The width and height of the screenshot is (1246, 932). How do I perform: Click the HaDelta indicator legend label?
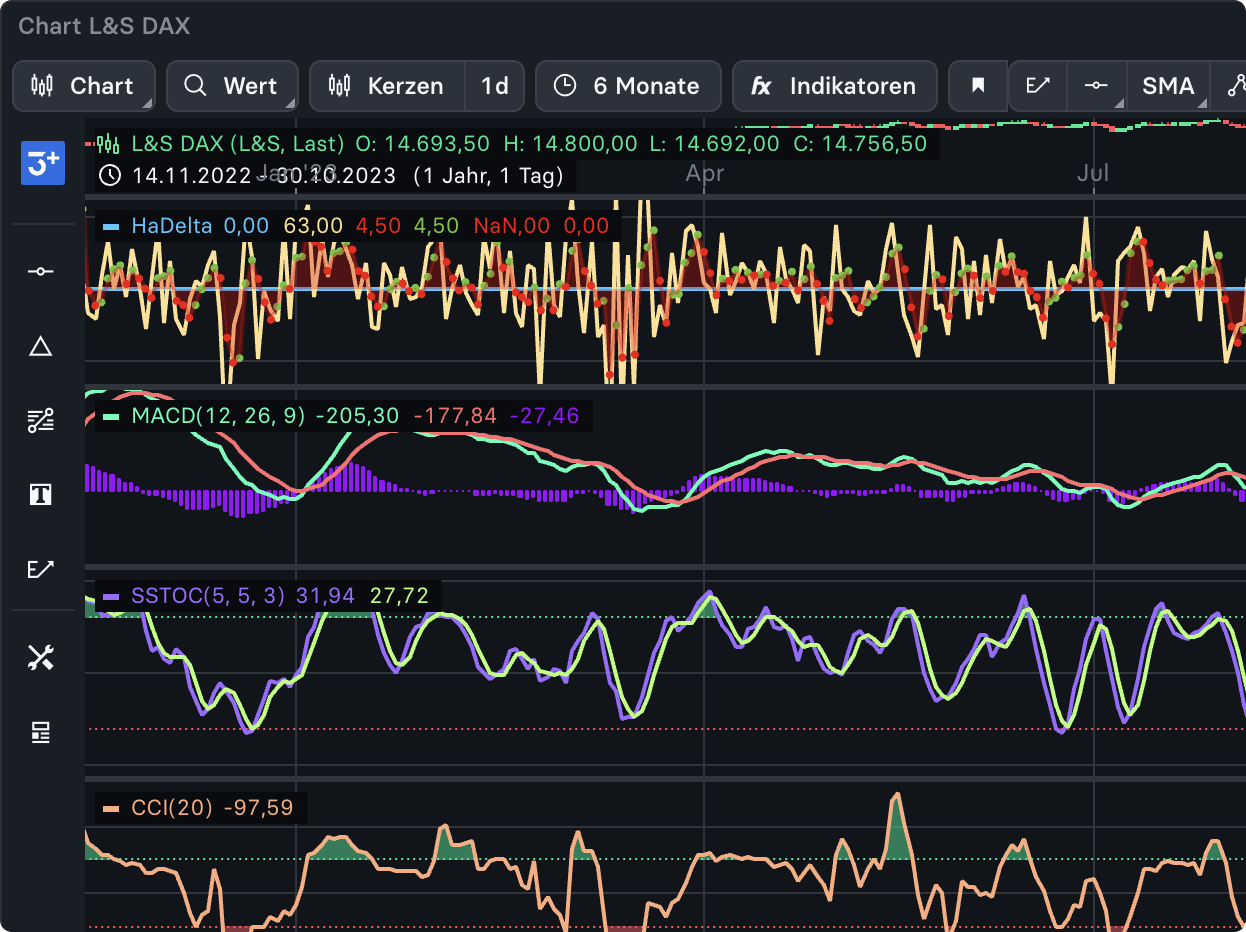(x=171, y=226)
